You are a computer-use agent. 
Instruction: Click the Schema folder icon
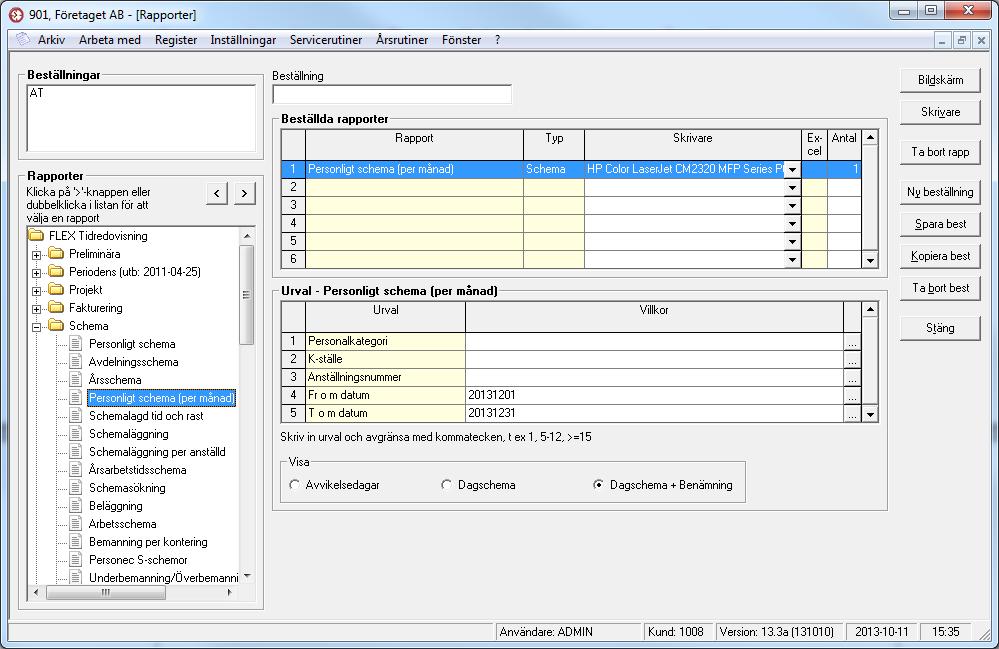pos(56,325)
